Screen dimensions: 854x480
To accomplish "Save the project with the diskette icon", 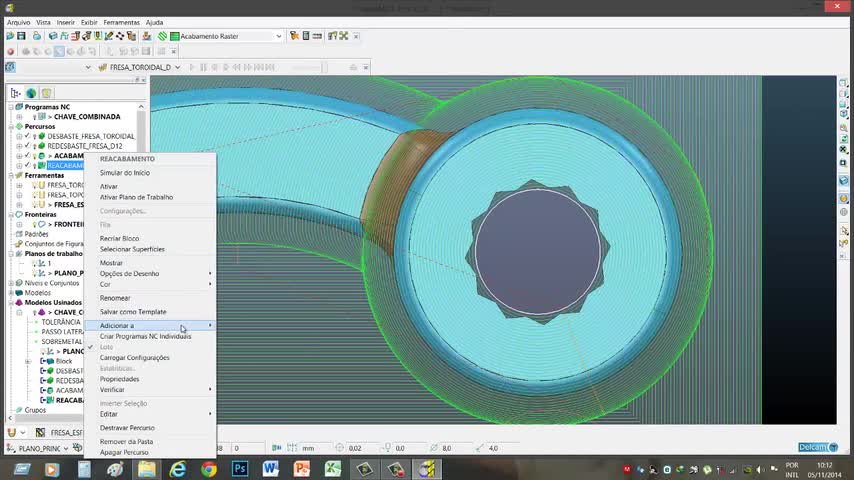I will tap(21, 36).
